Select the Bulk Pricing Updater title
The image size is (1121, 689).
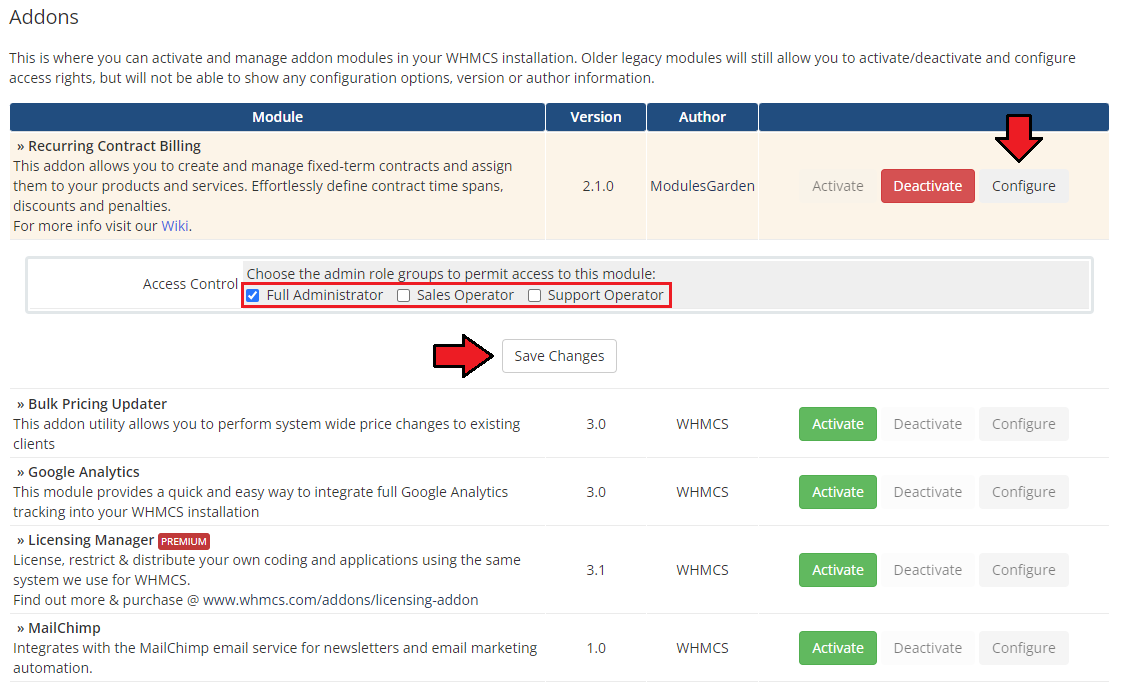point(97,404)
